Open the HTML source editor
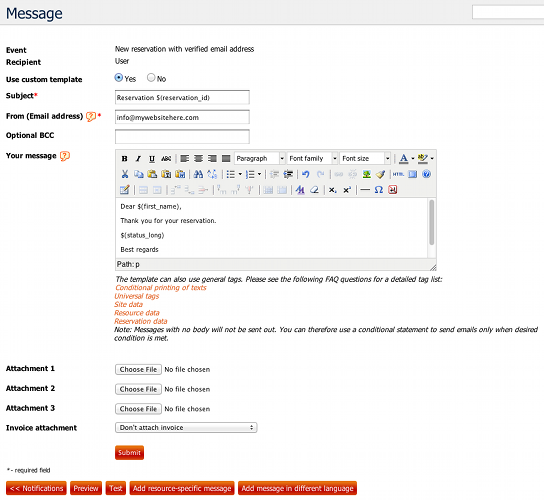Viewport: 544px width, 500px height. coord(398,174)
